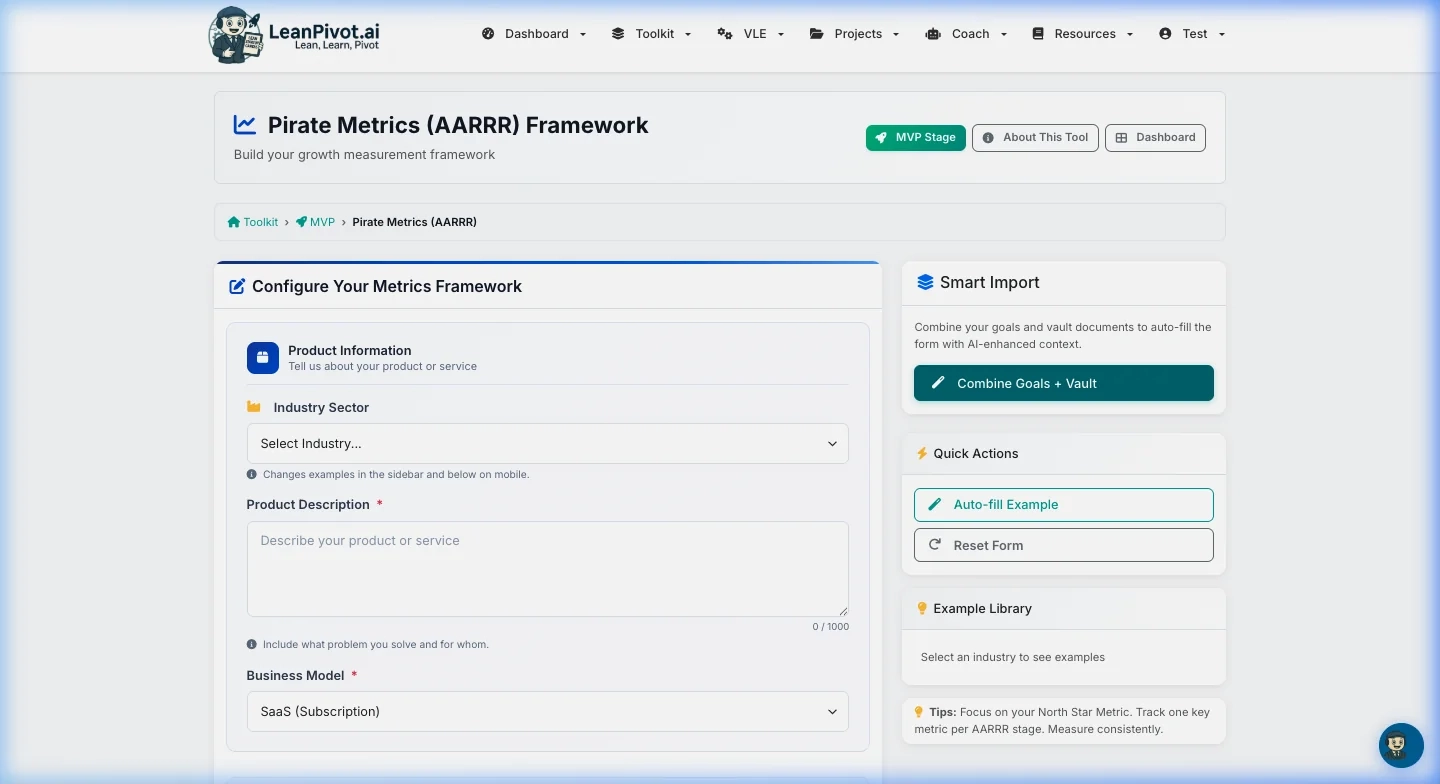Open the Test user account menu
This screenshot has width=1440, height=784.
[1191, 34]
